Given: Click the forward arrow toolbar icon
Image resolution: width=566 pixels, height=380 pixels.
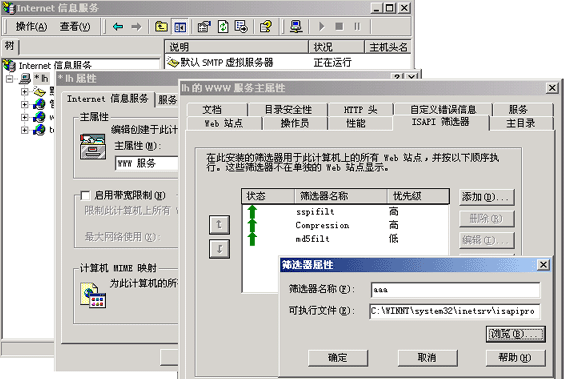Looking at the screenshot, I should click(x=136, y=26).
